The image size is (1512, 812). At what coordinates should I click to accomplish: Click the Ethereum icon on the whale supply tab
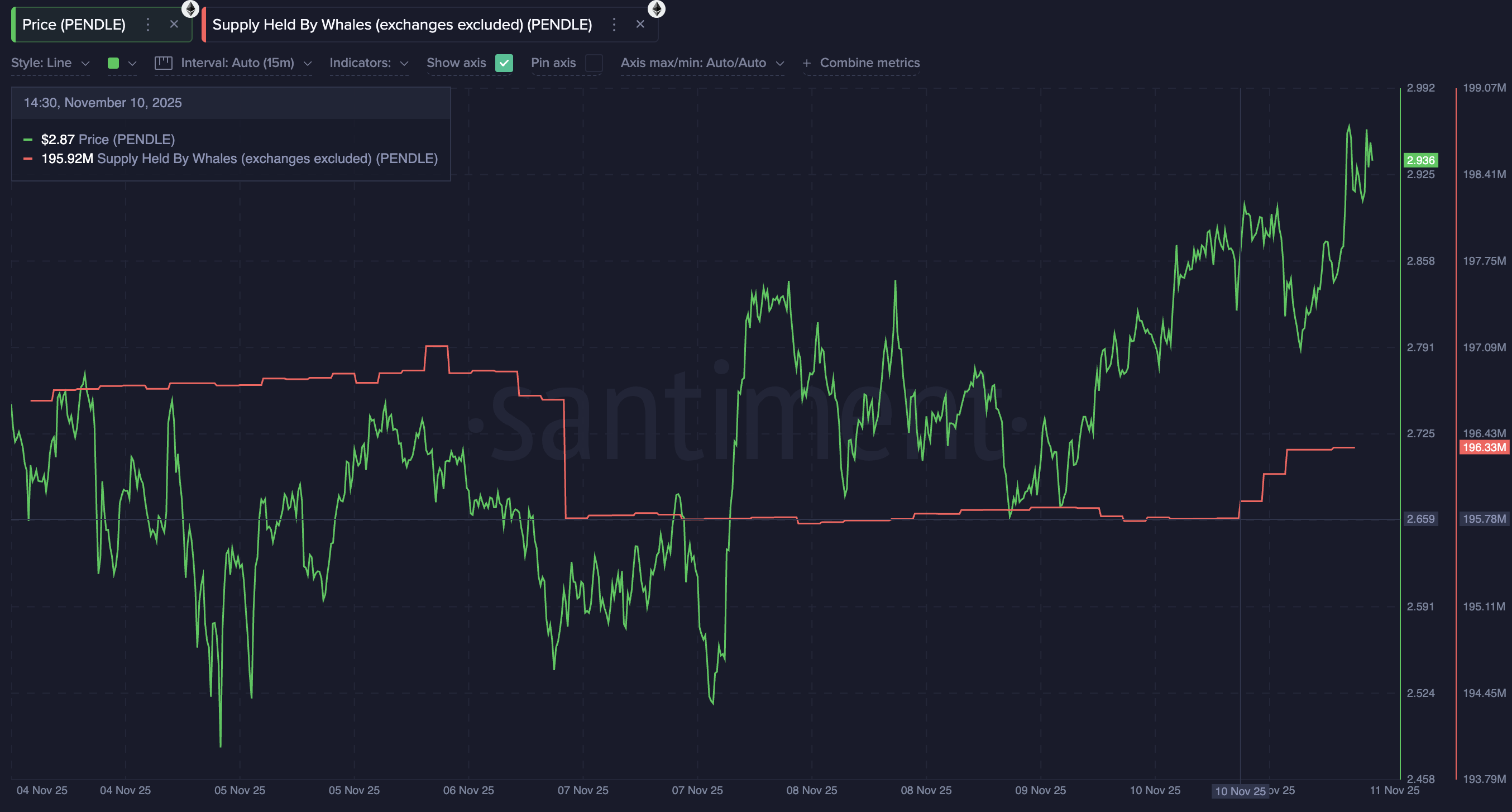(x=657, y=9)
